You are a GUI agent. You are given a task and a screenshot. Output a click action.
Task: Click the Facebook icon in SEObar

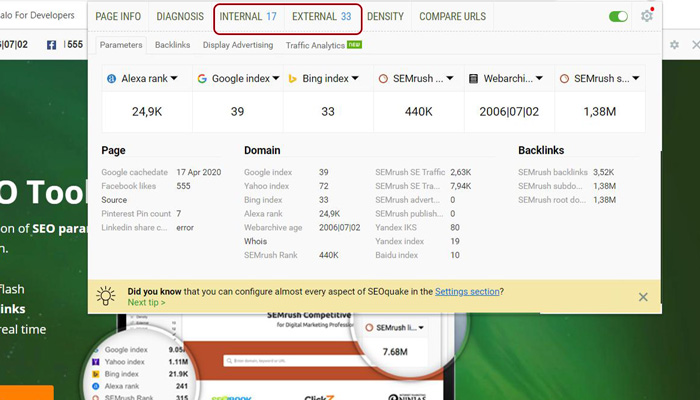coord(51,45)
